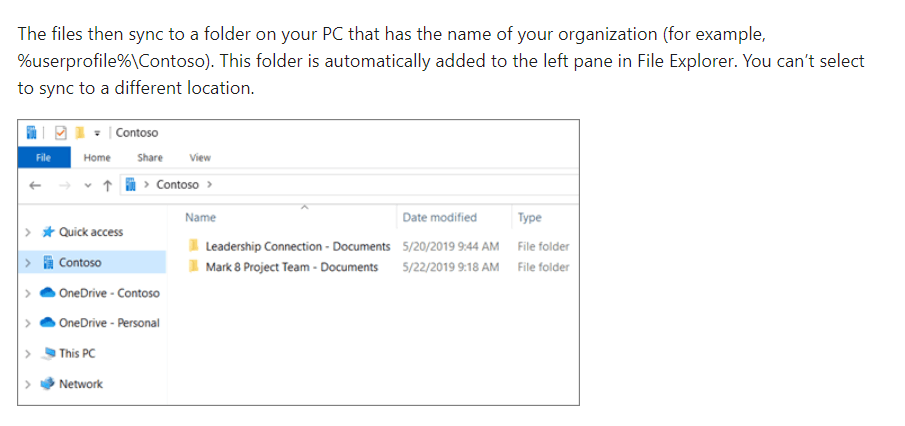Click the New folder icon in title bar
Viewport: 905px width, 426px height.
(x=80, y=133)
